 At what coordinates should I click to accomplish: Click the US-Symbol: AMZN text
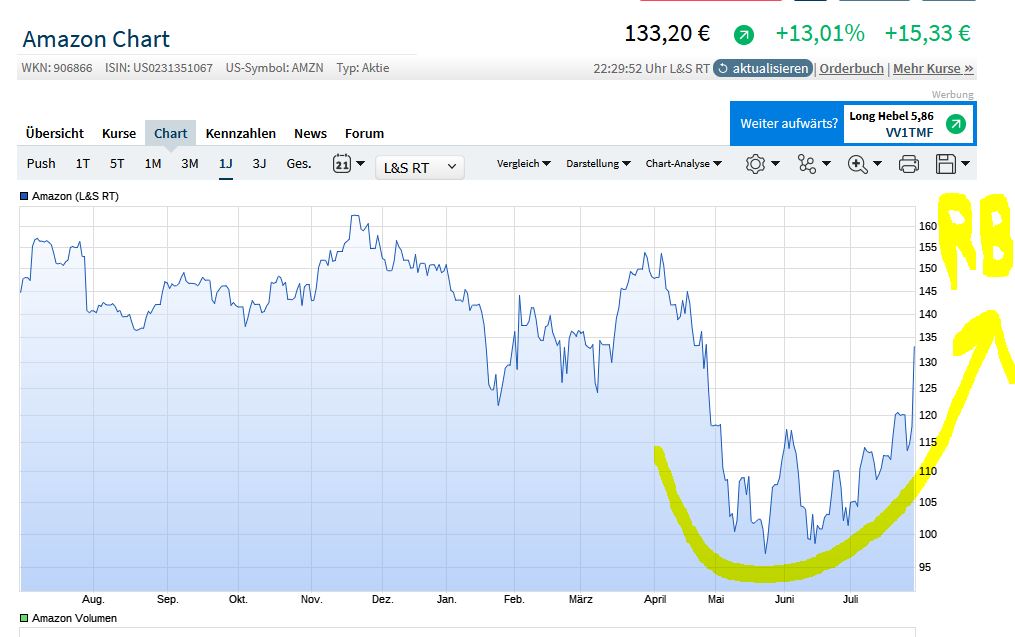point(274,68)
